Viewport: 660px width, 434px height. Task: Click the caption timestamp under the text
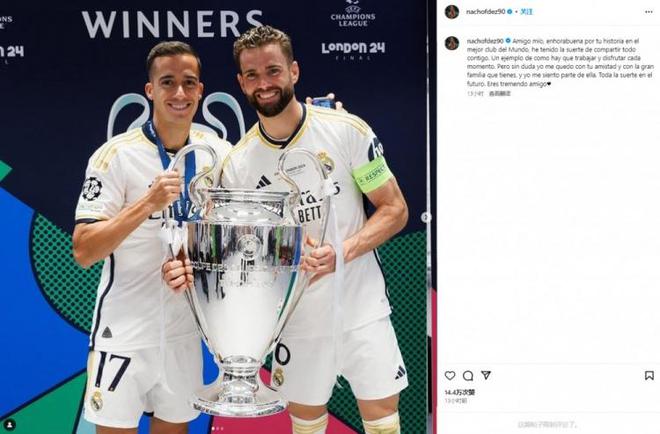click(475, 93)
